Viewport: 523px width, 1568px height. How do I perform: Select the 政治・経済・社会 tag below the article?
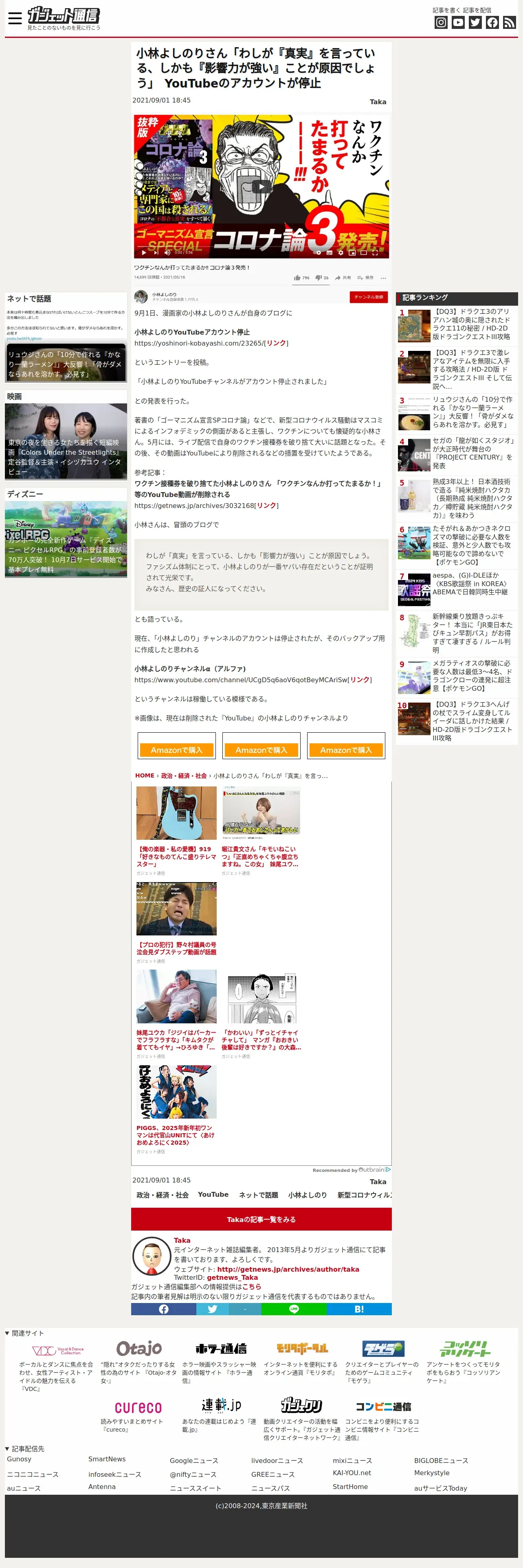coord(163,1195)
